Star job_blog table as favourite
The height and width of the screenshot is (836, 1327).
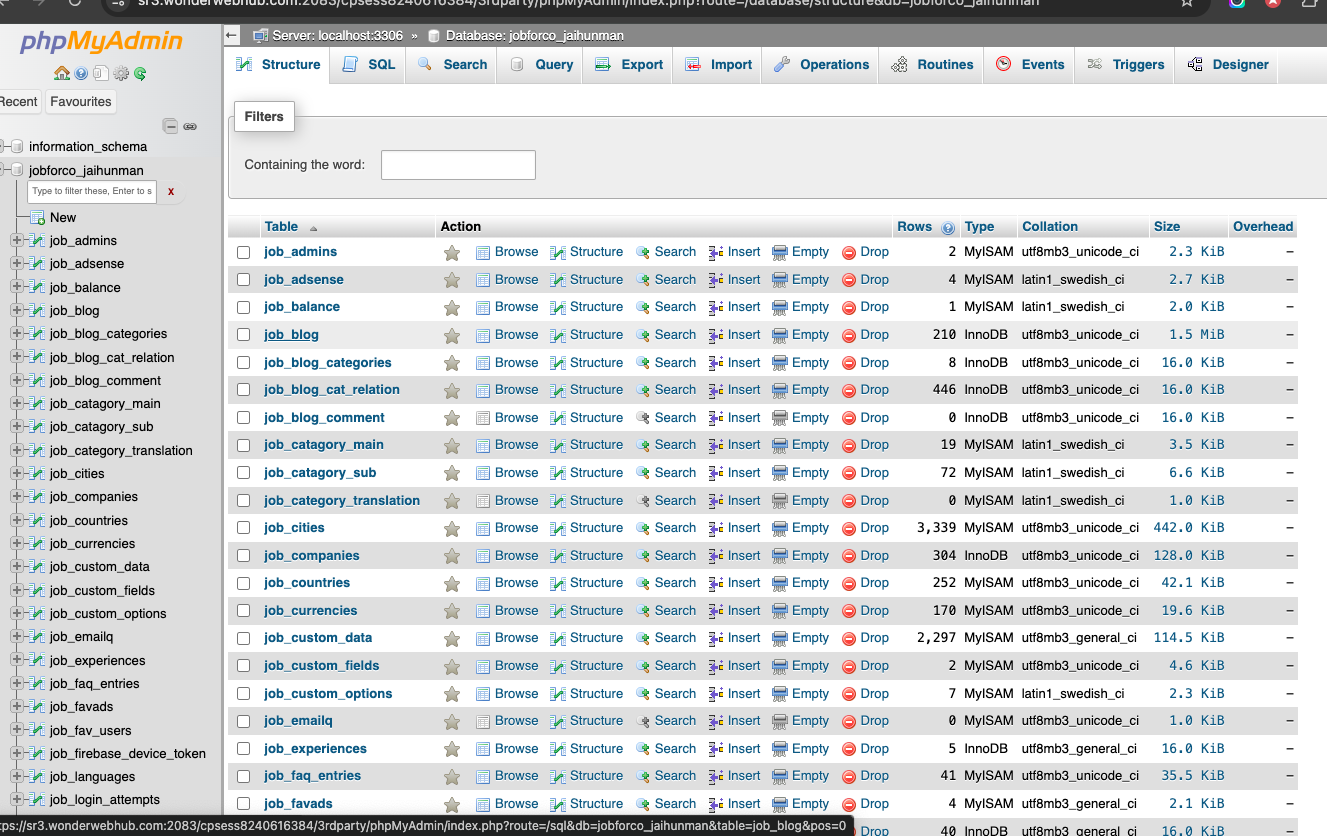pos(452,335)
